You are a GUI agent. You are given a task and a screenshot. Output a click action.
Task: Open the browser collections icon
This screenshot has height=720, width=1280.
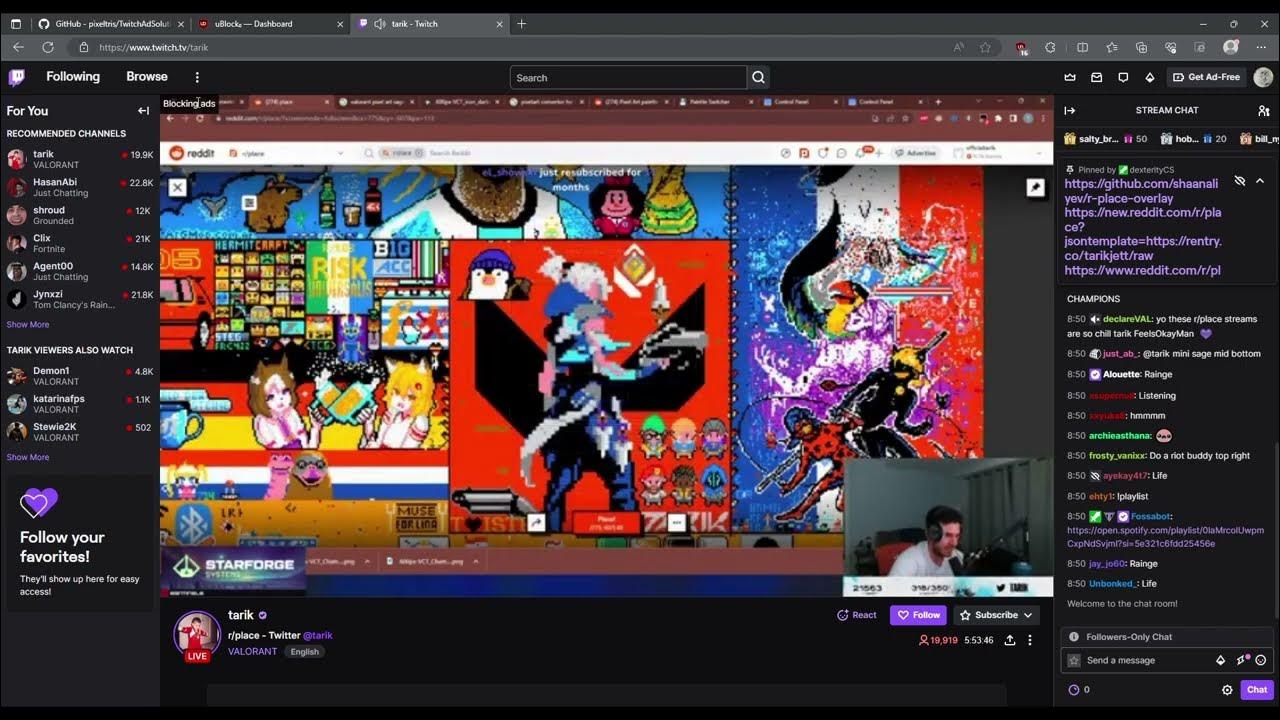tap(1141, 47)
